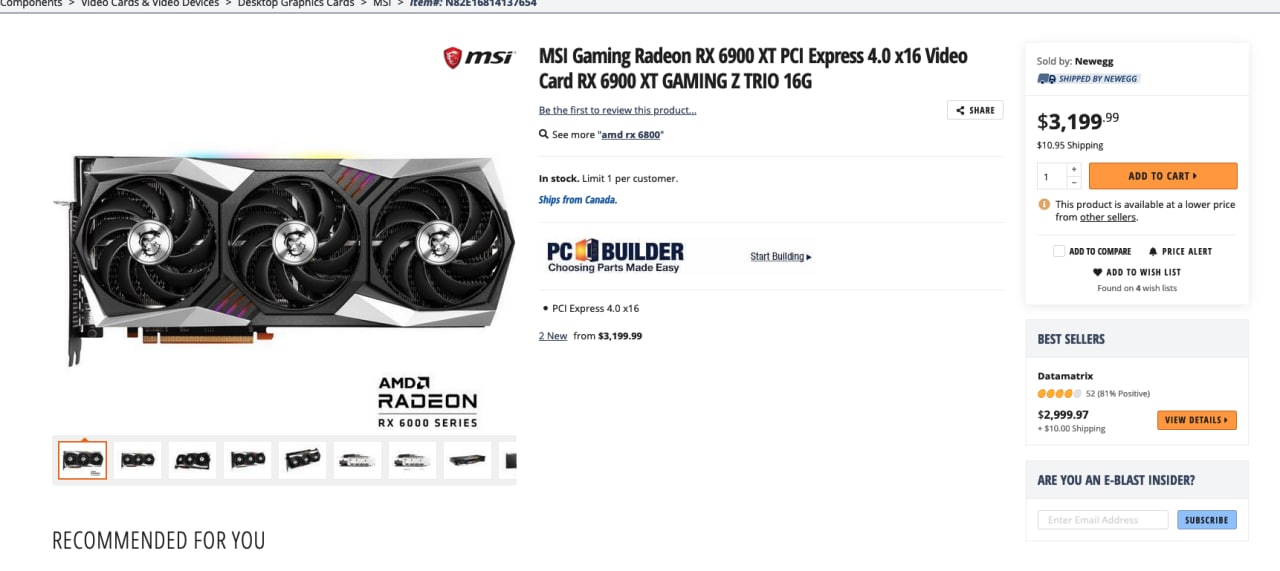The height and width of the screenshot is (571, 1280).
Task: Decrease quantity with the minus stepper
Action: [x=1074, y=182]
